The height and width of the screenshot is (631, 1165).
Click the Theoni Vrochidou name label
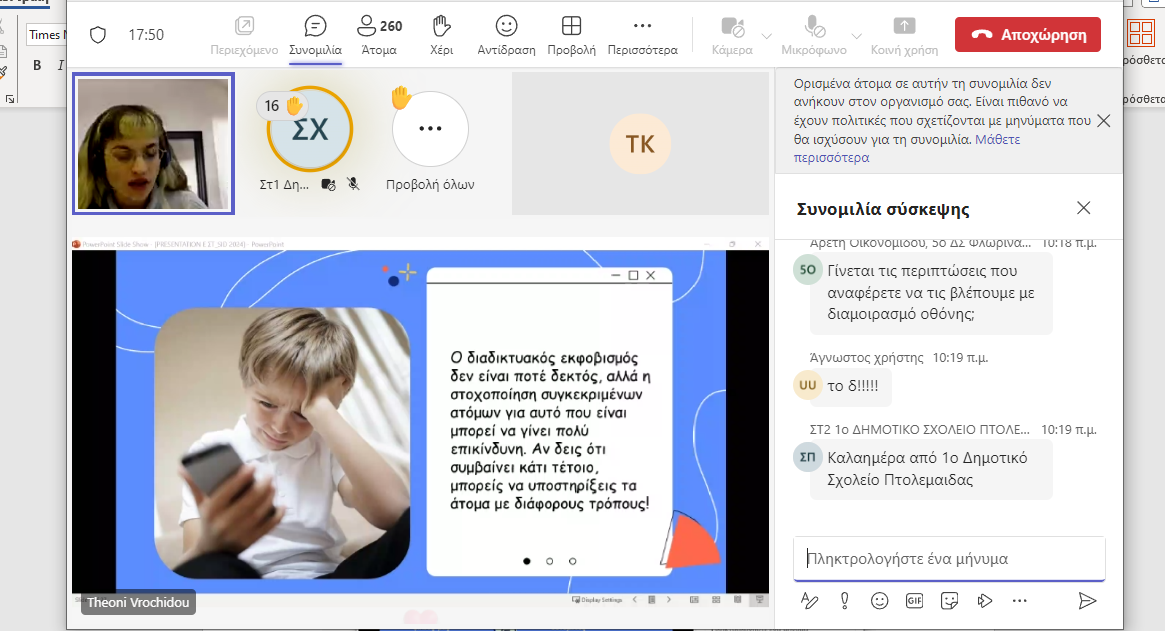(x=138, y=602)
